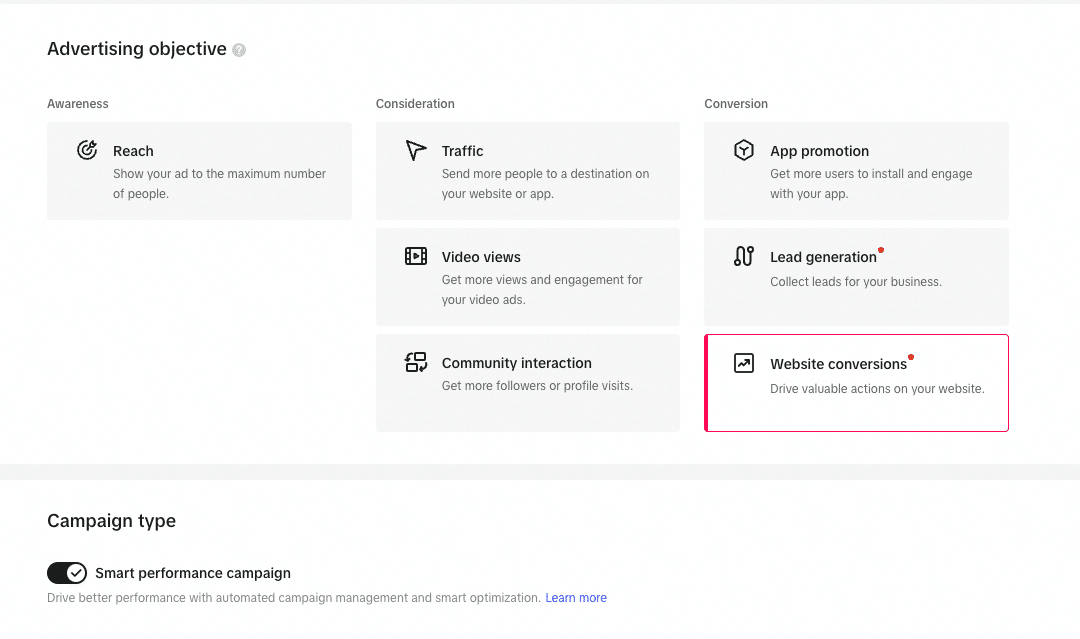Choose the Community interaction objective
Image resolution: width=1080 pixels, height=639 pixels.
pos(528,383)
